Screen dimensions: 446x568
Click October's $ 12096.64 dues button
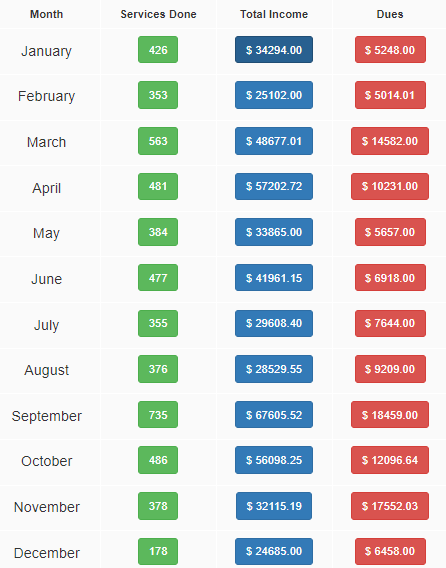(390, 460)
